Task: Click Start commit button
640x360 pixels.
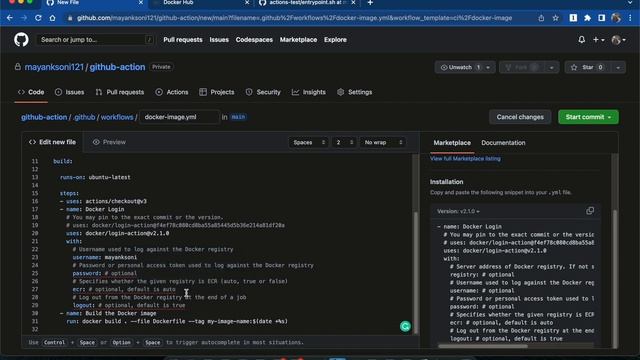Action: pyautogui.click(x=588, y=117)
